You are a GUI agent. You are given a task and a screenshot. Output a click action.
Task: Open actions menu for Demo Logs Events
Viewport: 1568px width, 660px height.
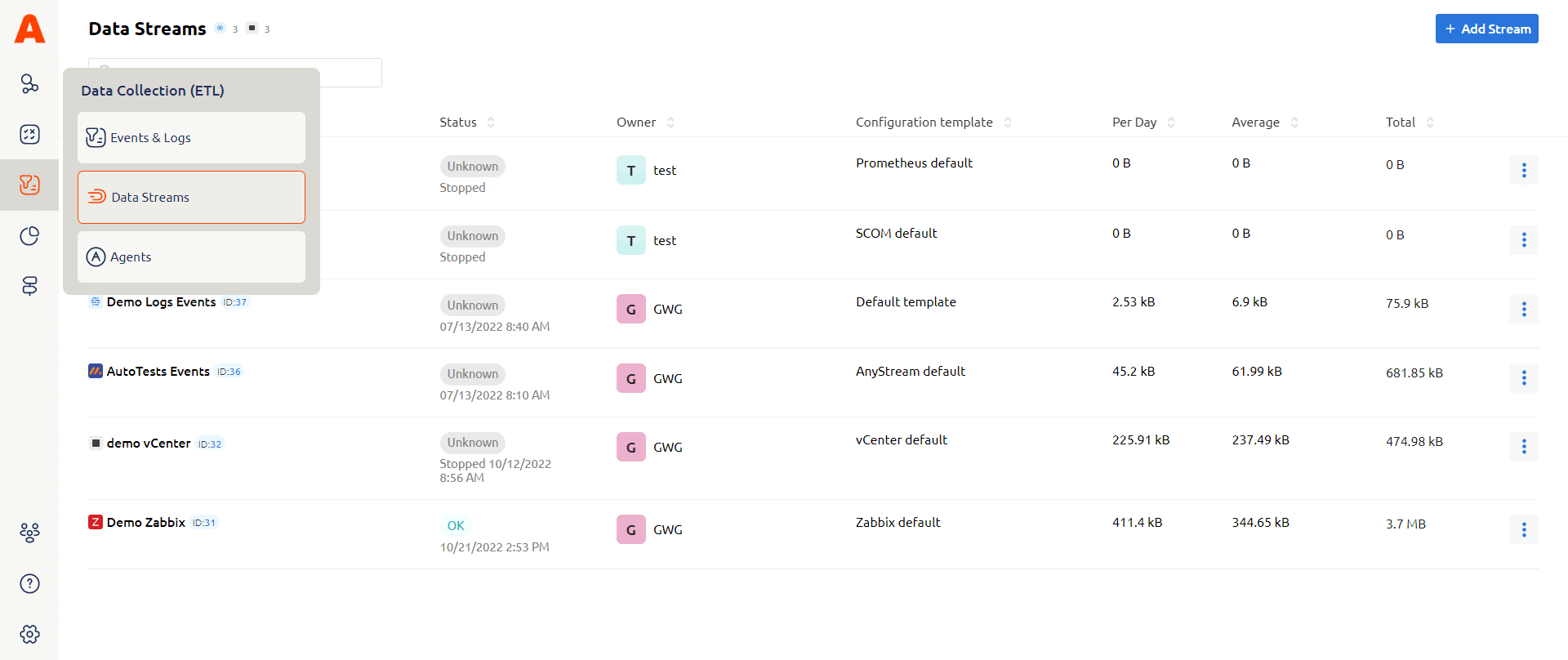click(1524, 309)
